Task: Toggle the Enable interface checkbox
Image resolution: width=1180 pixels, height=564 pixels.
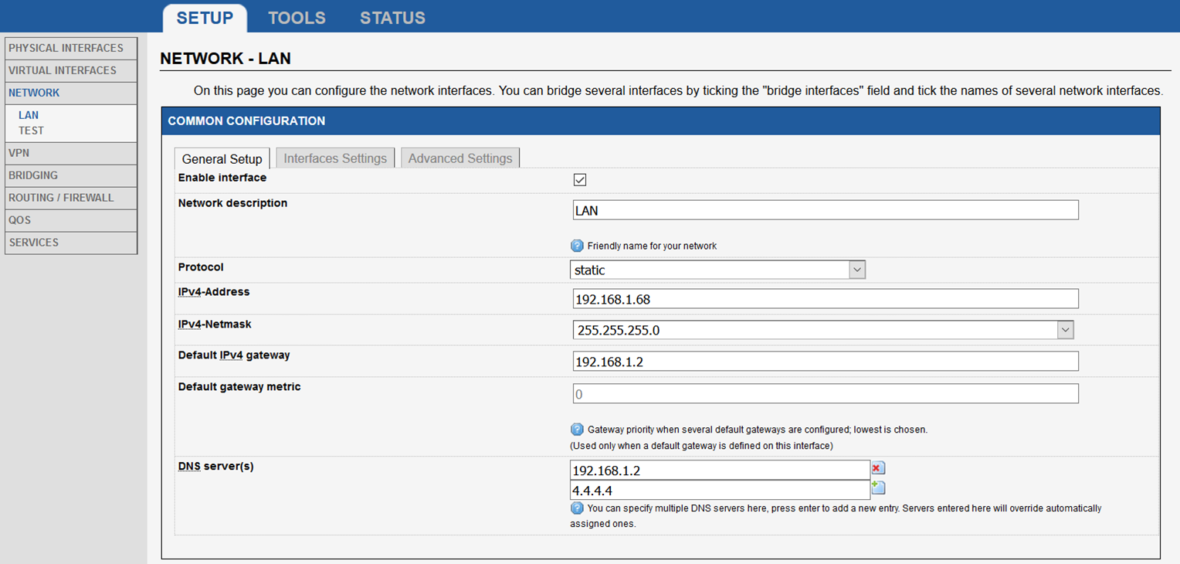Action: pos(580,180)
